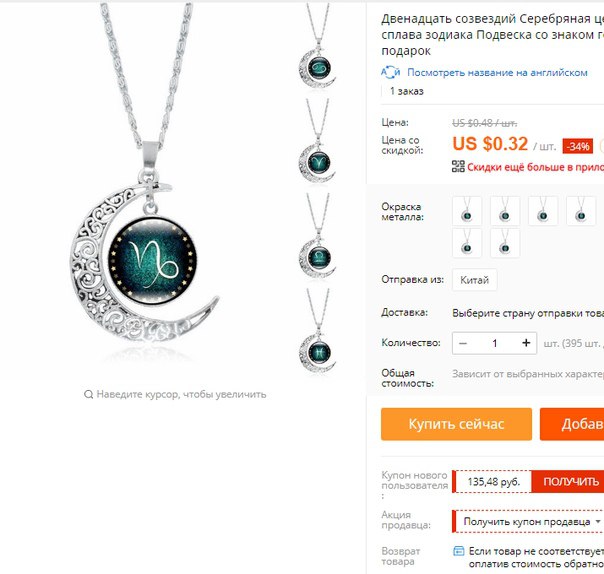
Task: Increase quantity with the plus button
Action: 526,343
